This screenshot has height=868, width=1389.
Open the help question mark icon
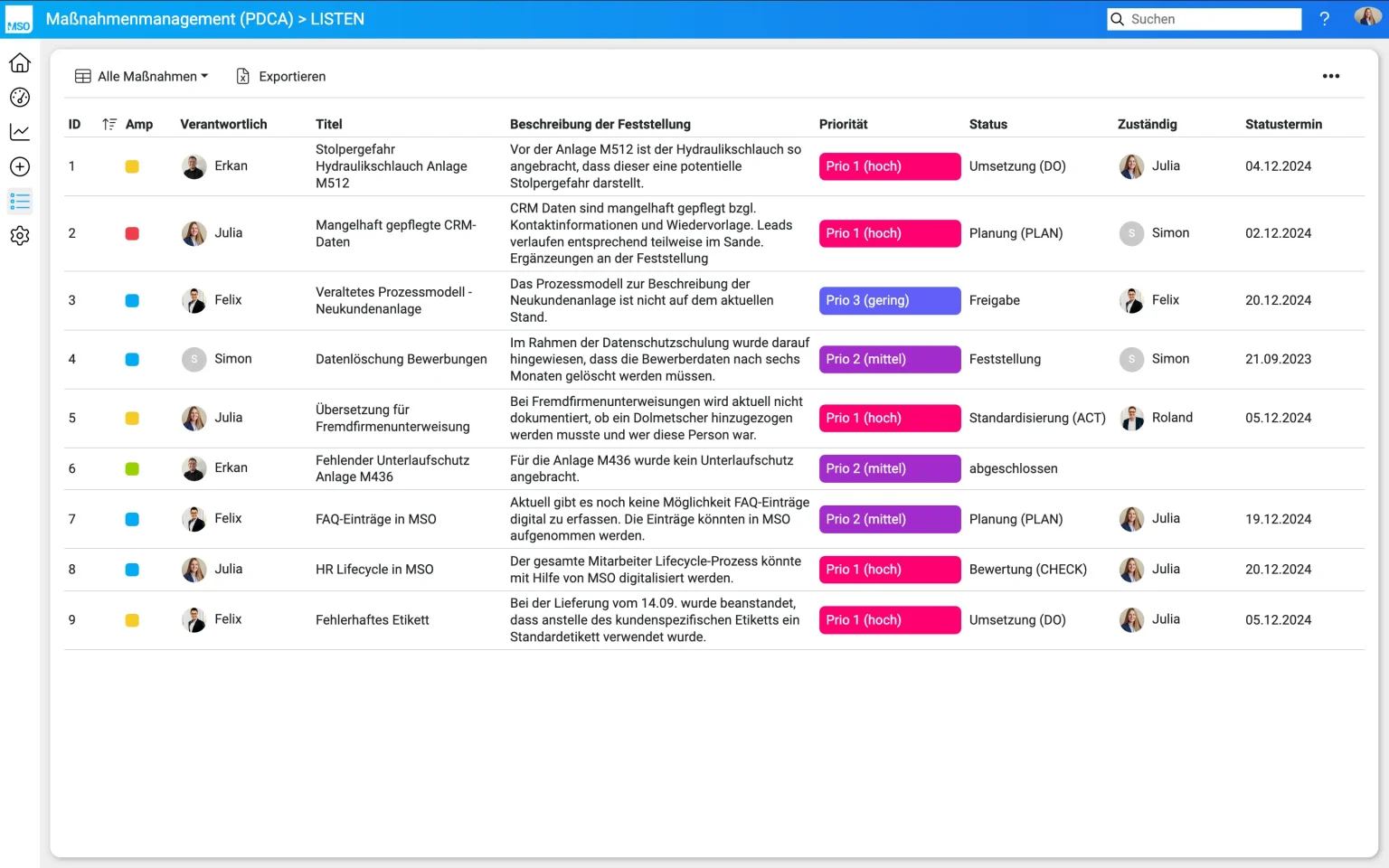1324,19
